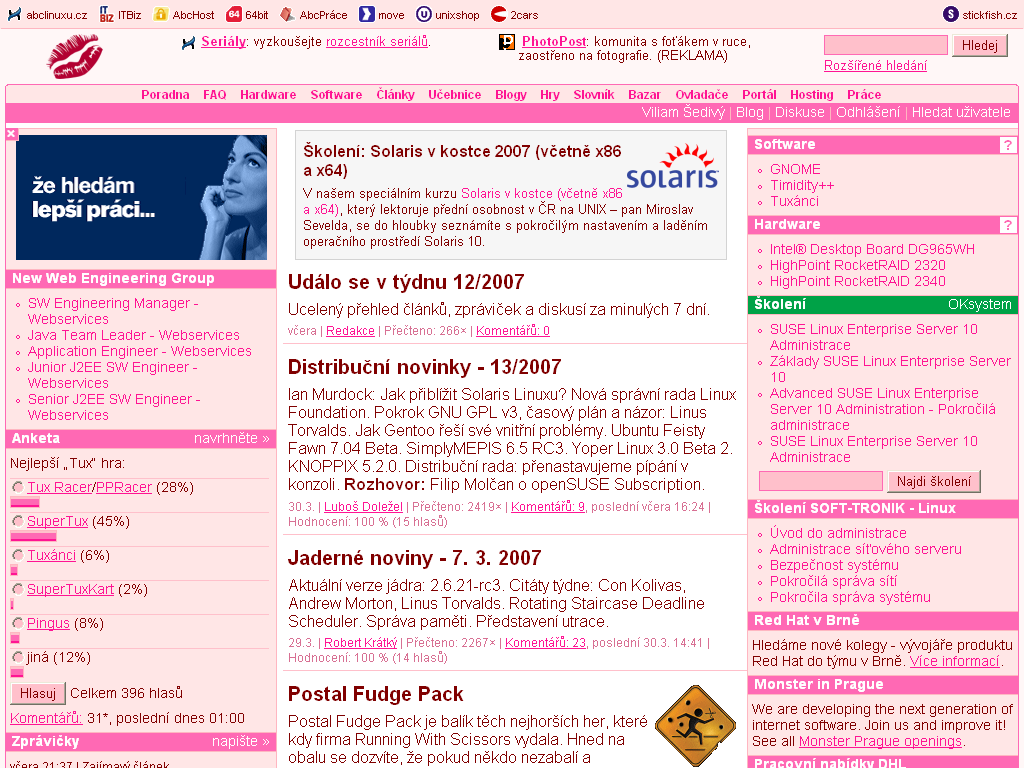
Task: Focus the top search input field
Action: (886, 45)
